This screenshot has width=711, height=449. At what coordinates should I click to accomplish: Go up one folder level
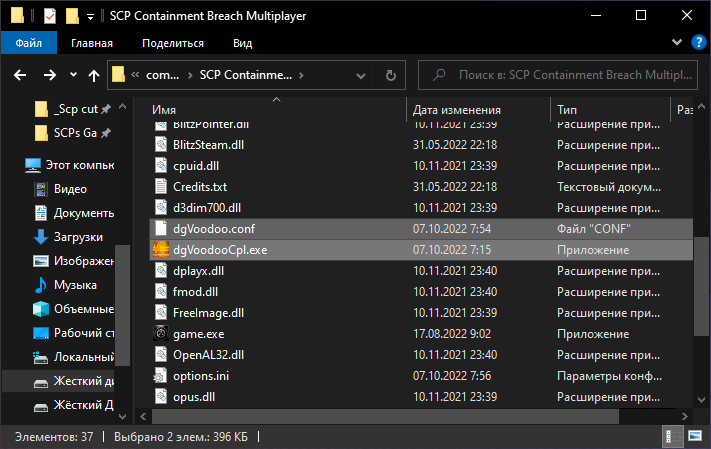click(94, 75)
